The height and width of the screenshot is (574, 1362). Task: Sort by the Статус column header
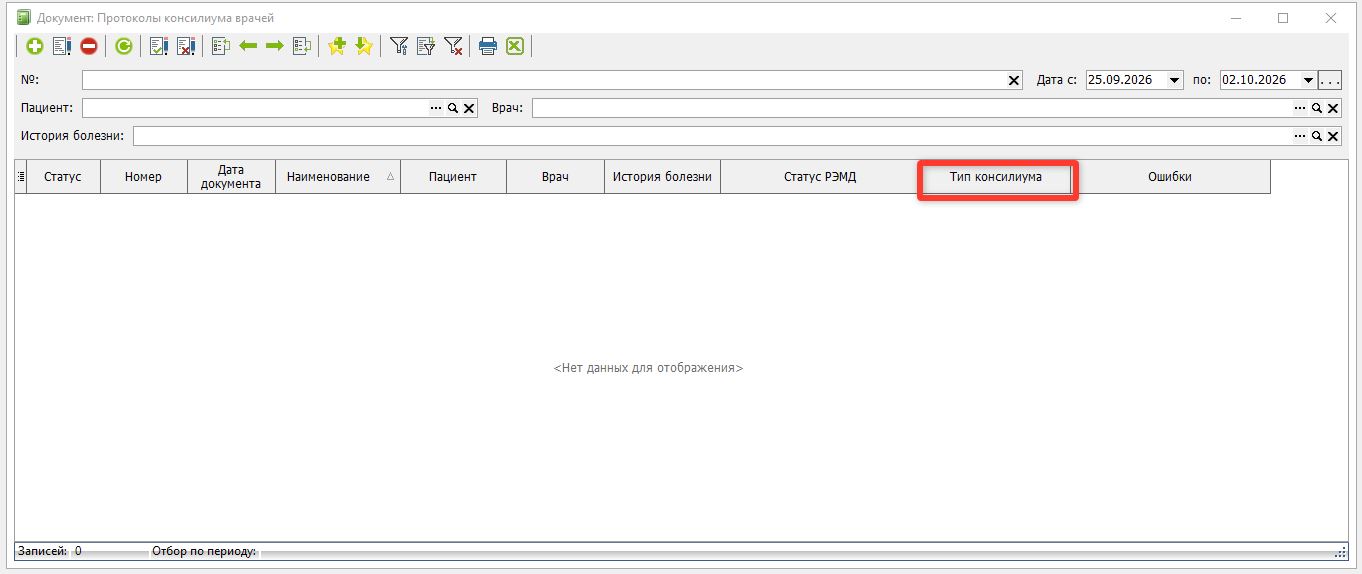(63, 177)
